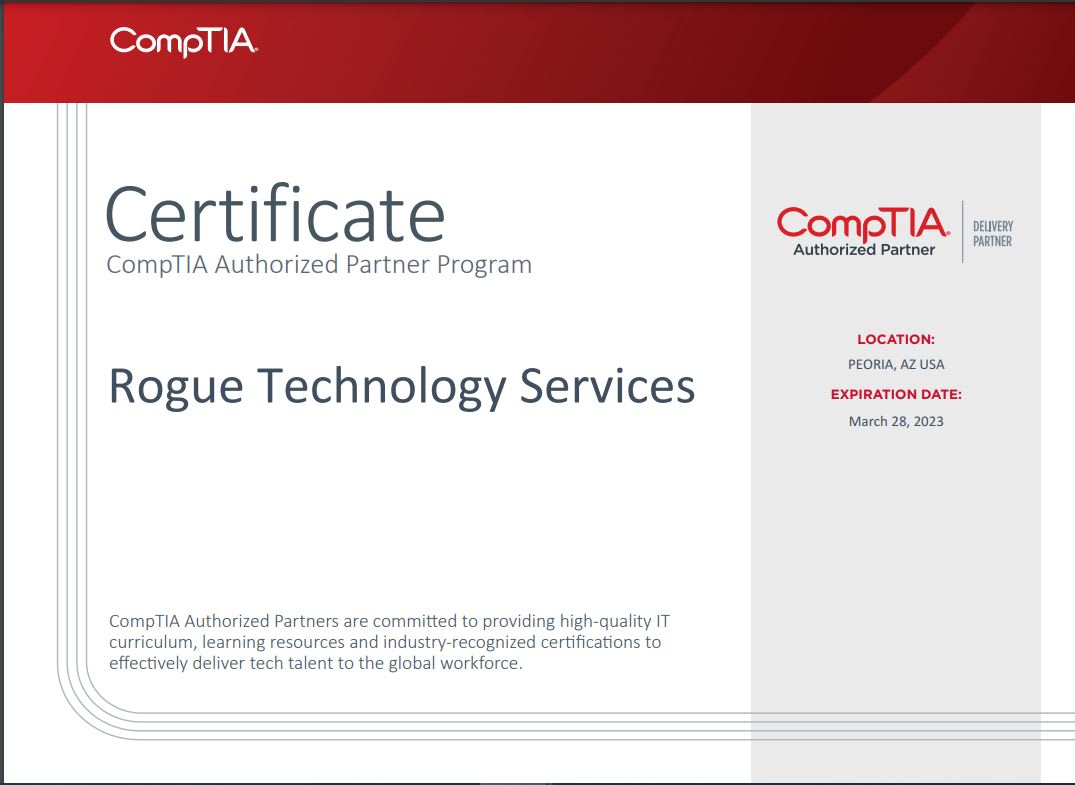Click the divider line beside the partner badge
This screenshot has width=1075, height=785.
[x=964, y=232]
